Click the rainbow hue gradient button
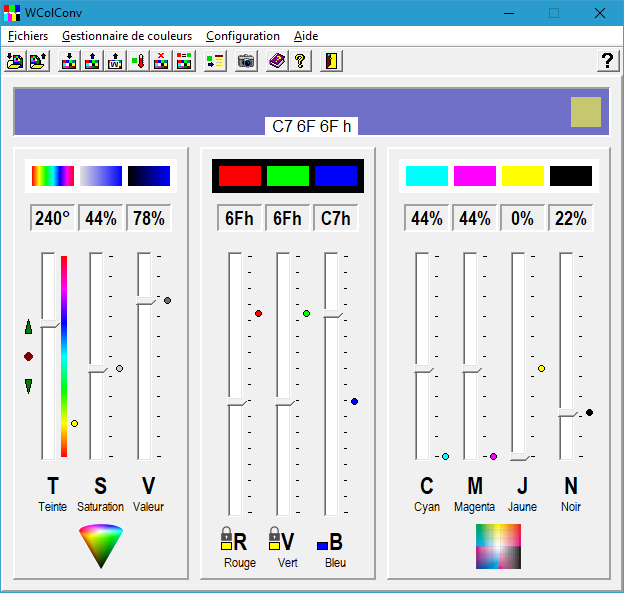 [53, 176]
